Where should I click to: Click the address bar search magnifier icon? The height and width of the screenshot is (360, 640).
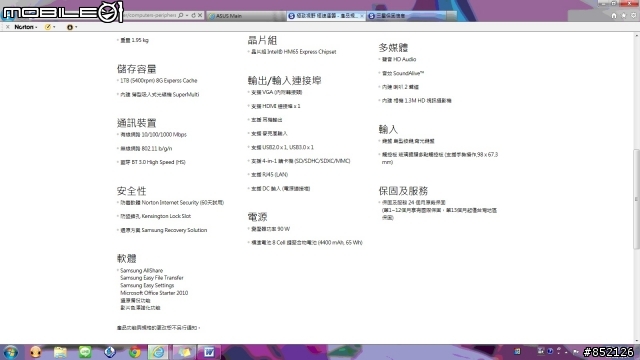180,15
